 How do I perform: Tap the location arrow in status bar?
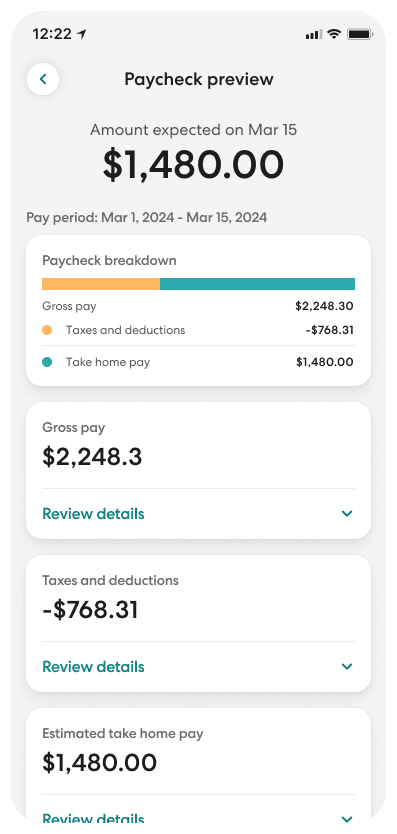pyautogui.click(x=81, y=35)
